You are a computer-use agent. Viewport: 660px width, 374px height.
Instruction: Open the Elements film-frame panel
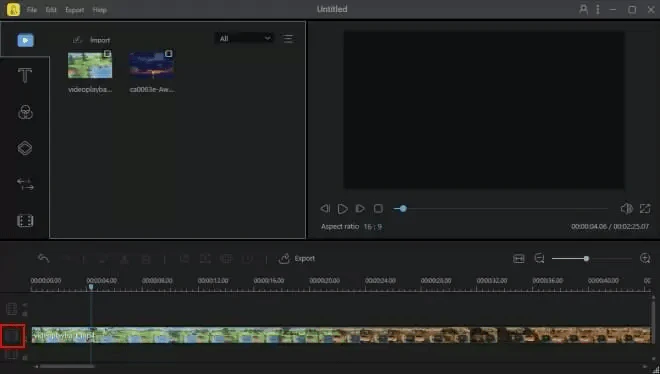coord(25,221)
